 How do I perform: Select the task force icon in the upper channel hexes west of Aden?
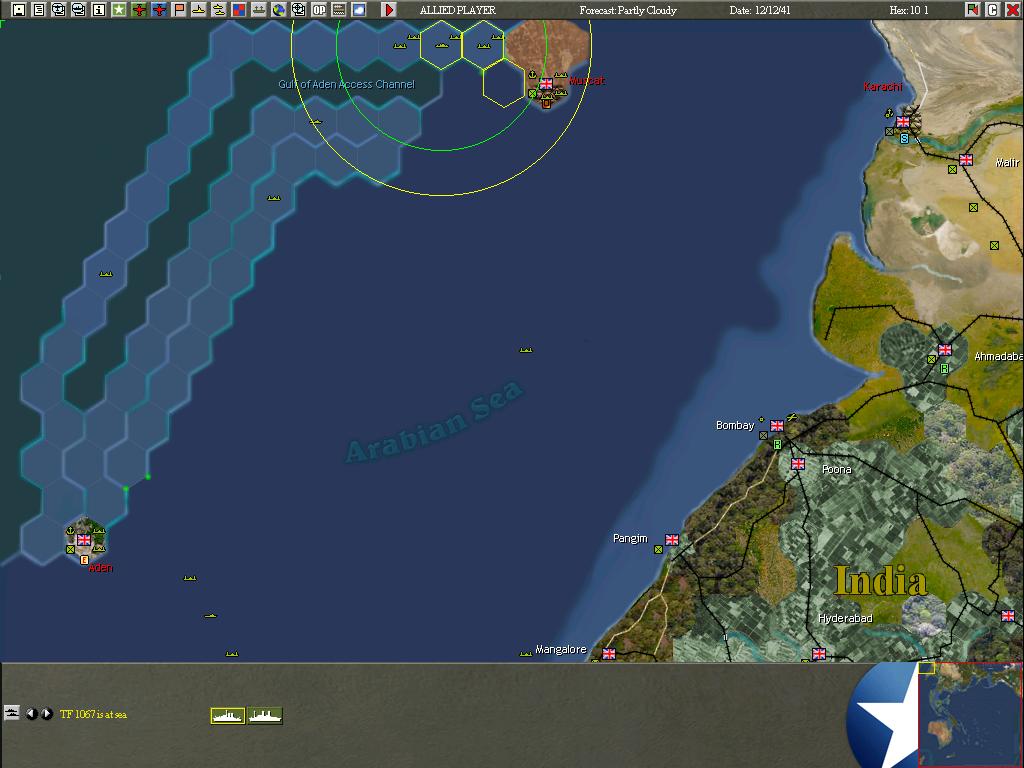point(106,274)
